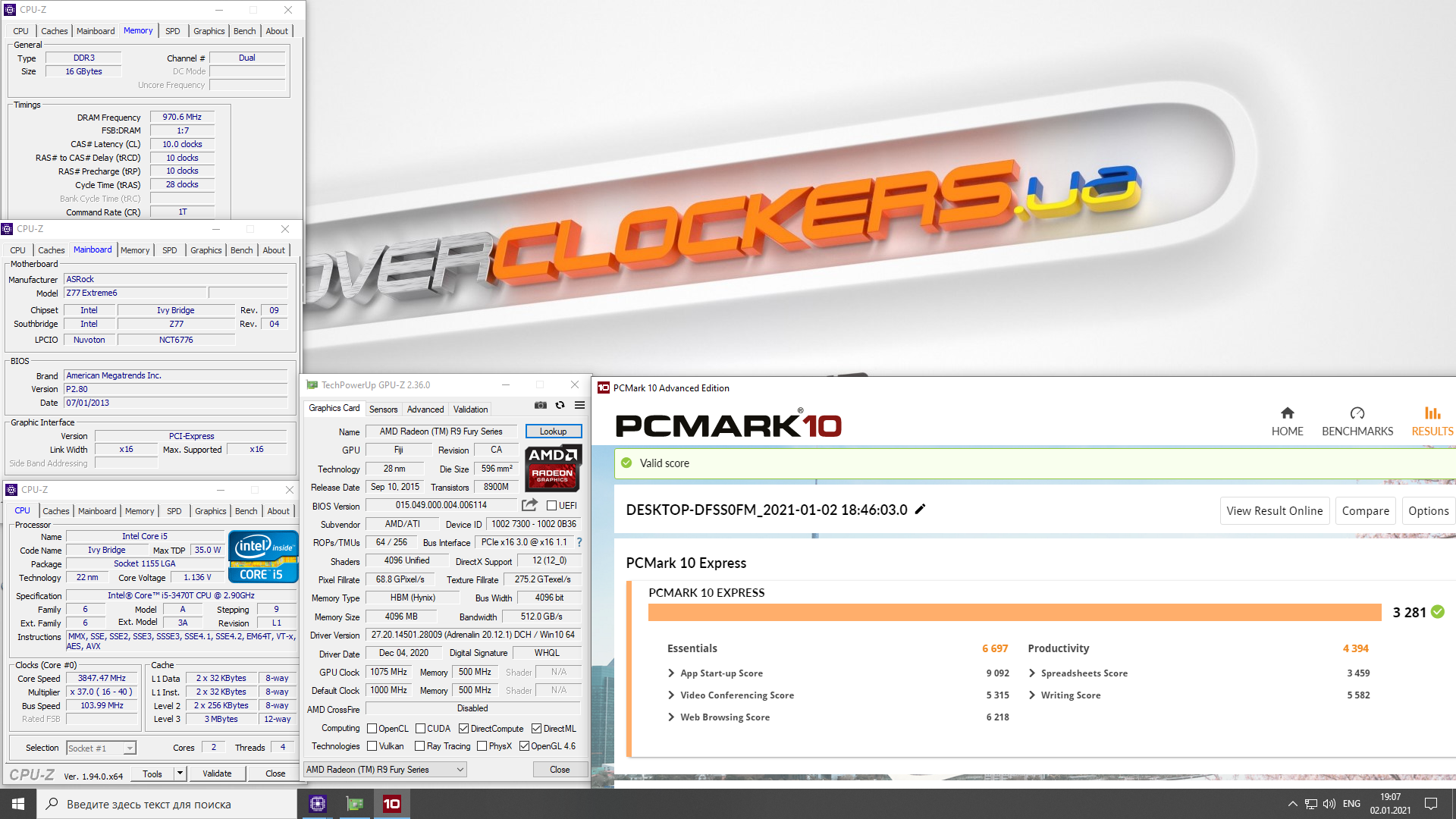Click the GPU-Z title bar app icon
The image size is (1456, 819).
[312, 385]
